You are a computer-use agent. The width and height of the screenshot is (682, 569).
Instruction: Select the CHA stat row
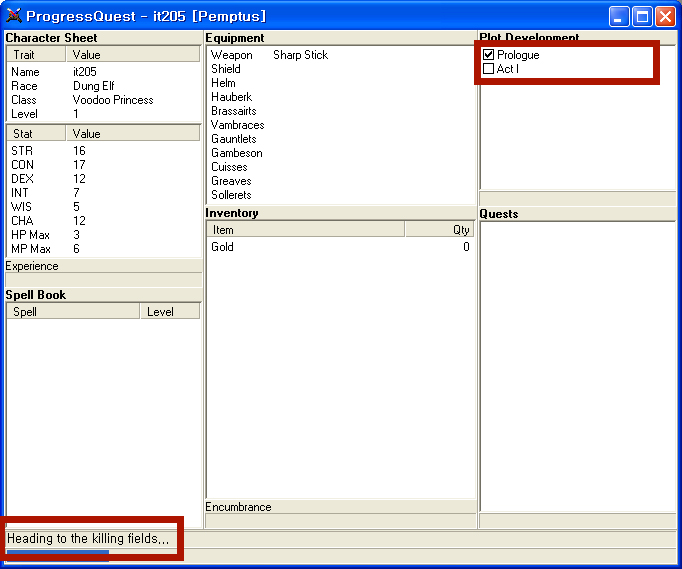104,221
